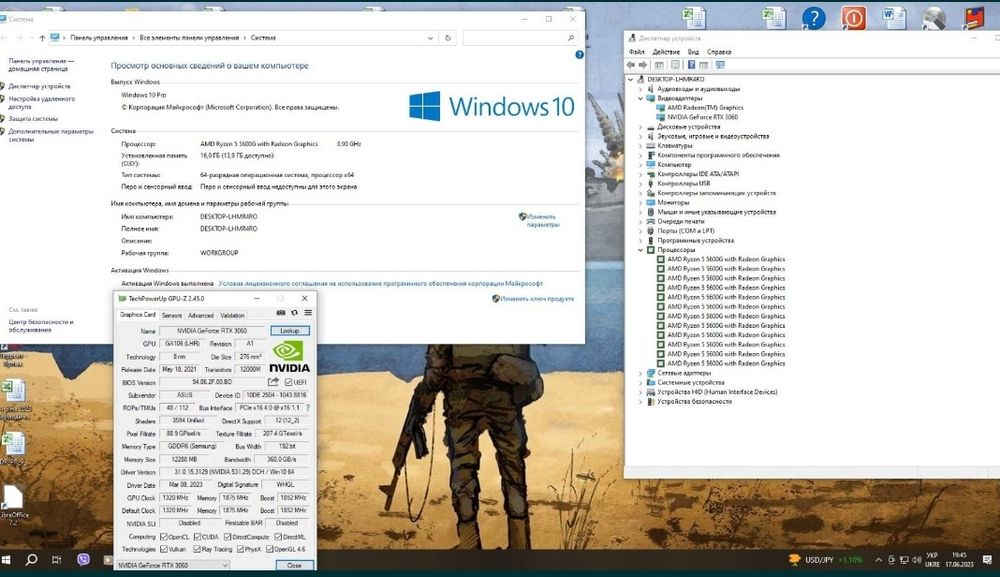Viewport: 1000px width, 577px height.
Task: Switch to the Validation tab in GPU-Z
Action: (232, 315)
